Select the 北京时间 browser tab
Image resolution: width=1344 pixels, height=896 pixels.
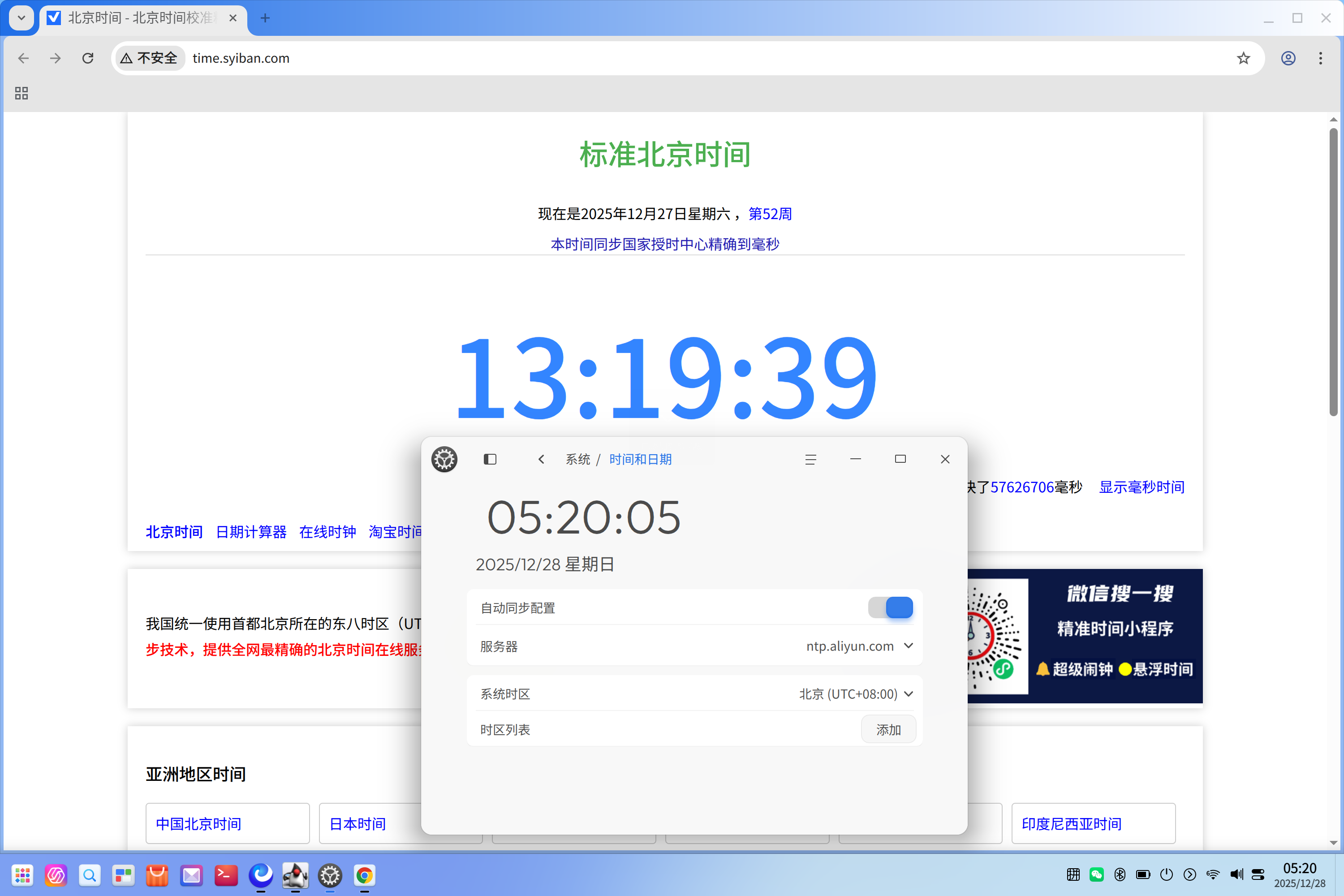pyautogui.click(x=143, y=18)
